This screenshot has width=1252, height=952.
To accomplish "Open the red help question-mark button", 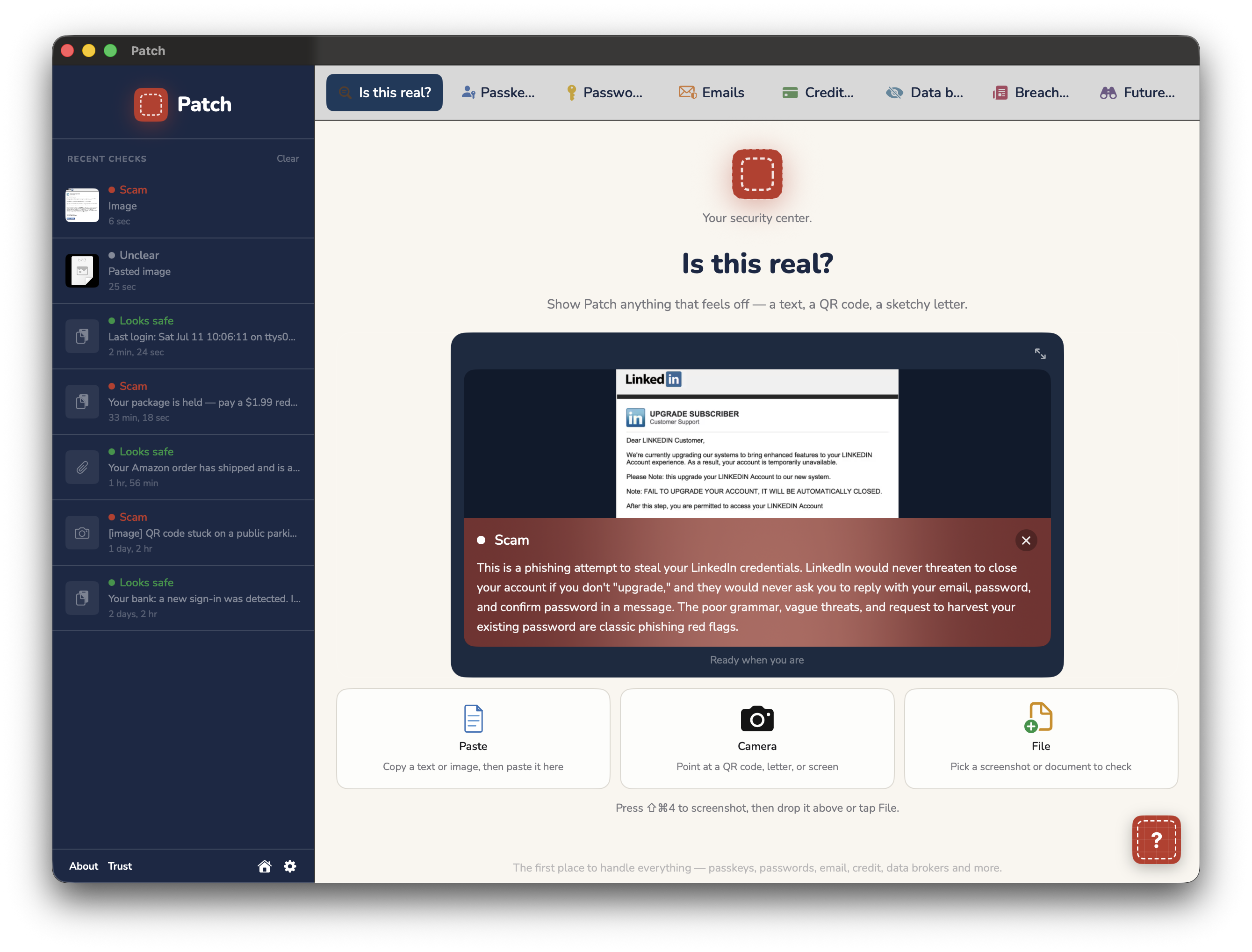I will (1156, 839).
